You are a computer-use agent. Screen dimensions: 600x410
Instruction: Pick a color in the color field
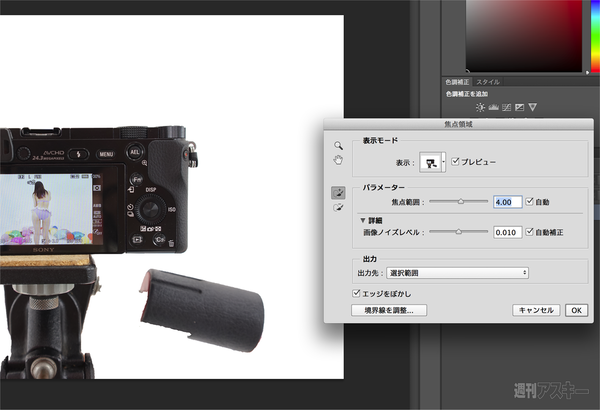pyautogui.click(x=523, y=36)
